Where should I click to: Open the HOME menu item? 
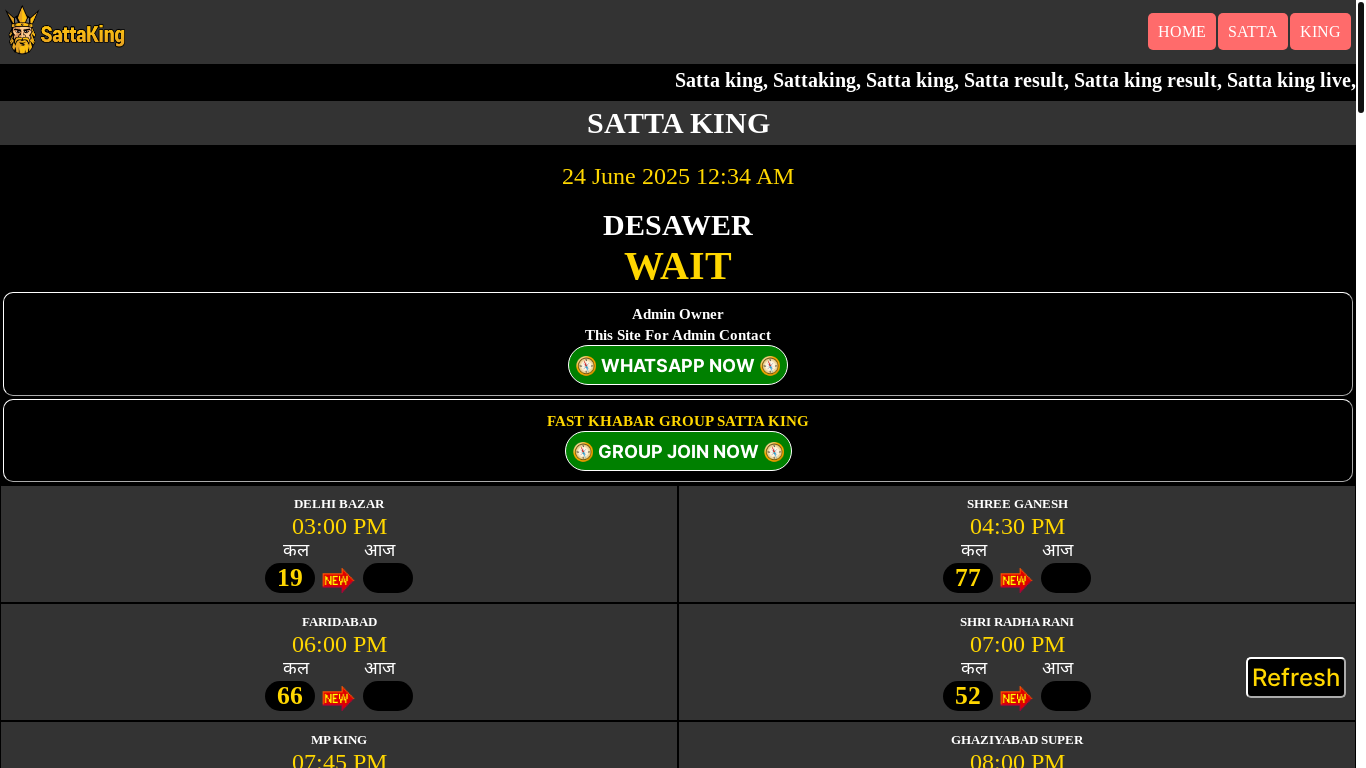(1181, 32)
